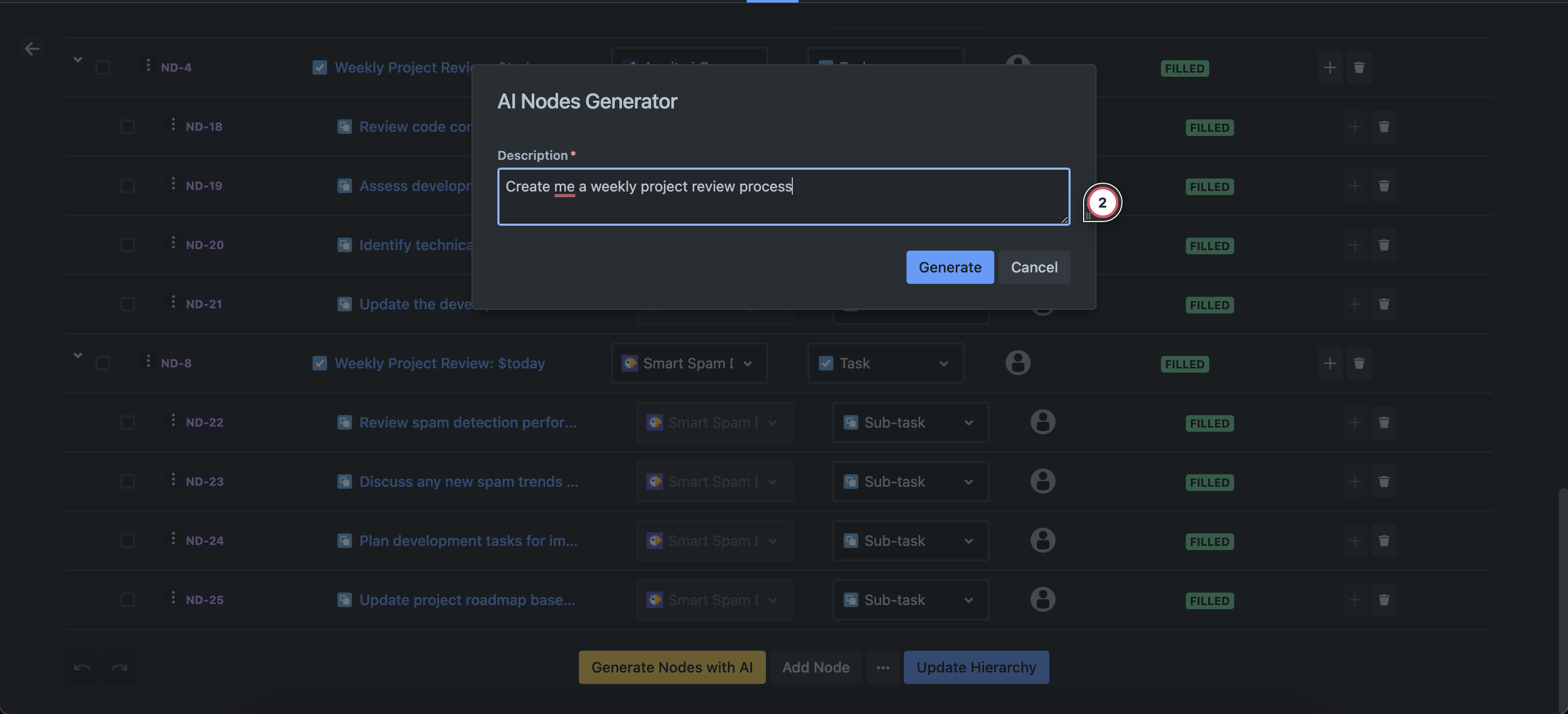Select the ND-19 row checkbox
Image resolution: width=1568 pixels, height=714 pixels.
click(x=127, y=185)
